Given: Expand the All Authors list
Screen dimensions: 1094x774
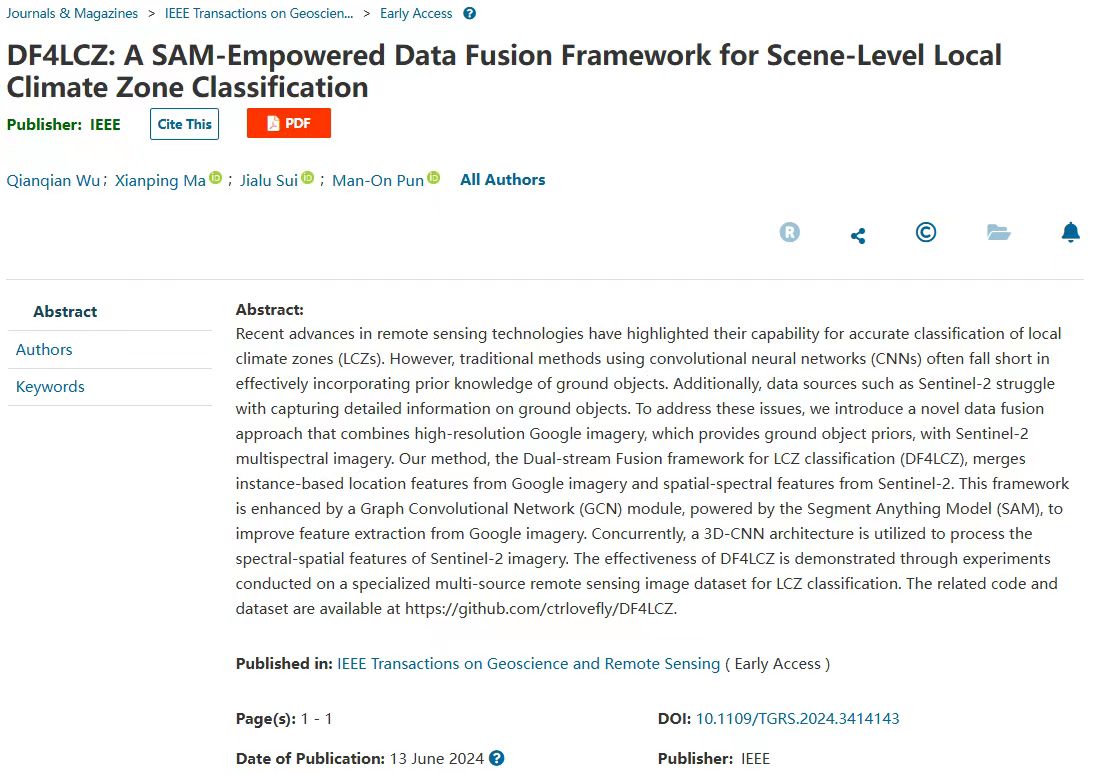Looking at the screenshot, I should coord(502,180).
